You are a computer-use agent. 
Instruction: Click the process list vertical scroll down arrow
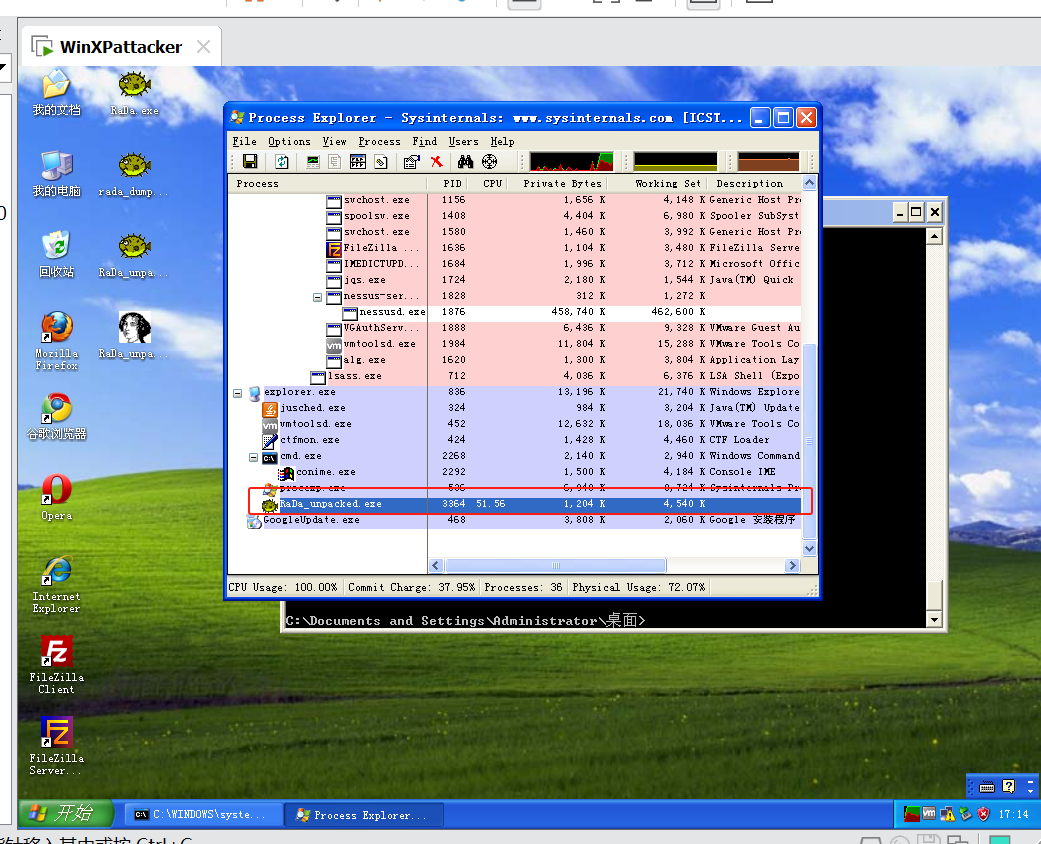(x=809, y=549)
